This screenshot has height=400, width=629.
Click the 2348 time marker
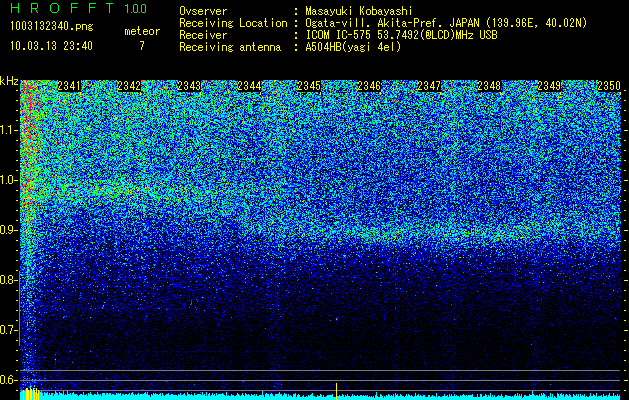coord(489,86)
